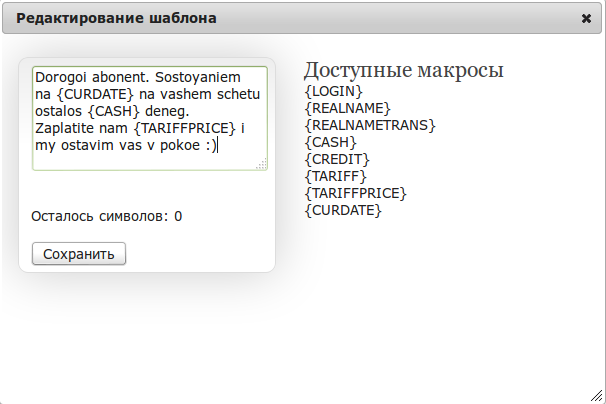Click the Сохранить button
Image resolution: width=606 pixels, height=404 pixels.
click(79, 254)
